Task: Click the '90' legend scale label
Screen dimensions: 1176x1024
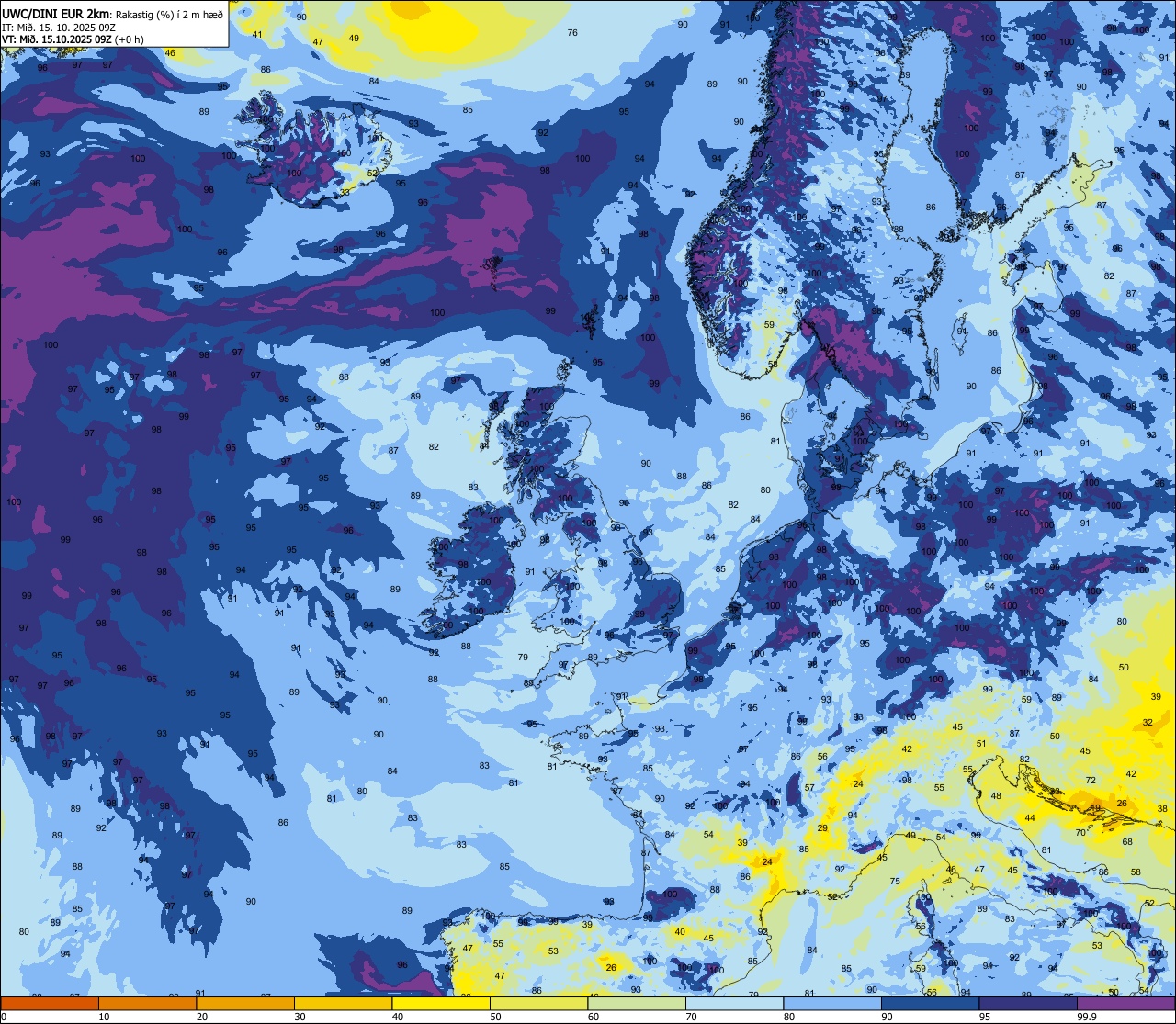Action: 887,1017
